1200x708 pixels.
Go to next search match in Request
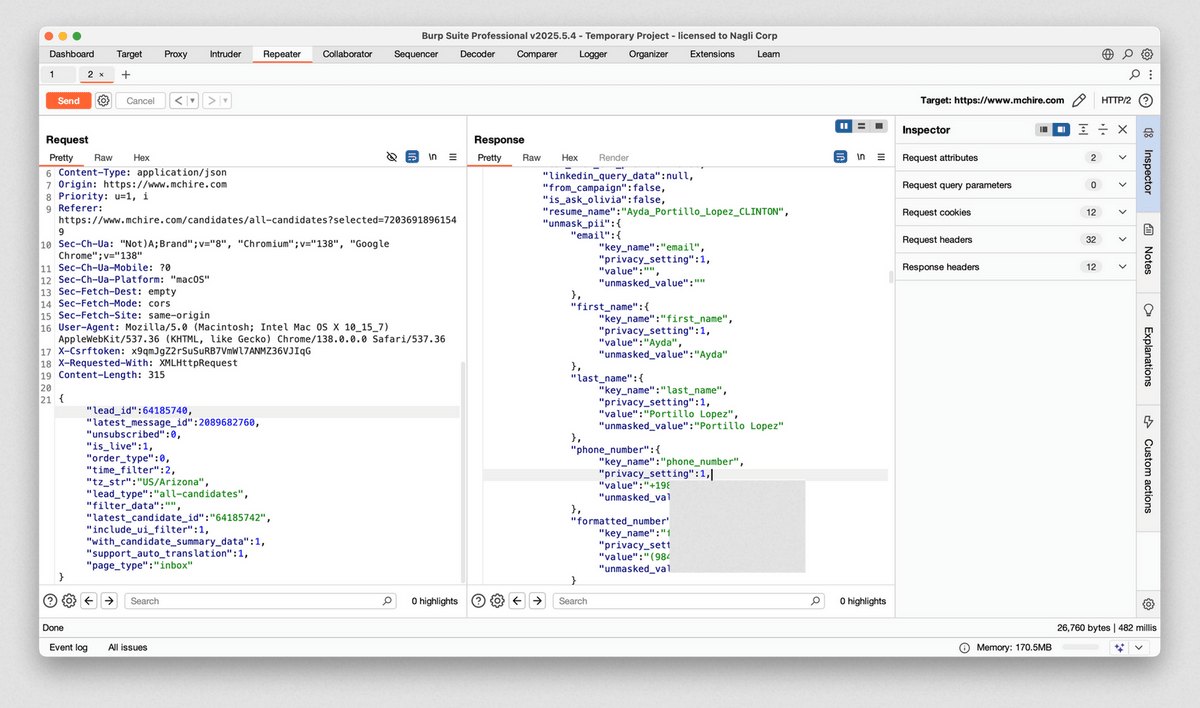[109, 601]
